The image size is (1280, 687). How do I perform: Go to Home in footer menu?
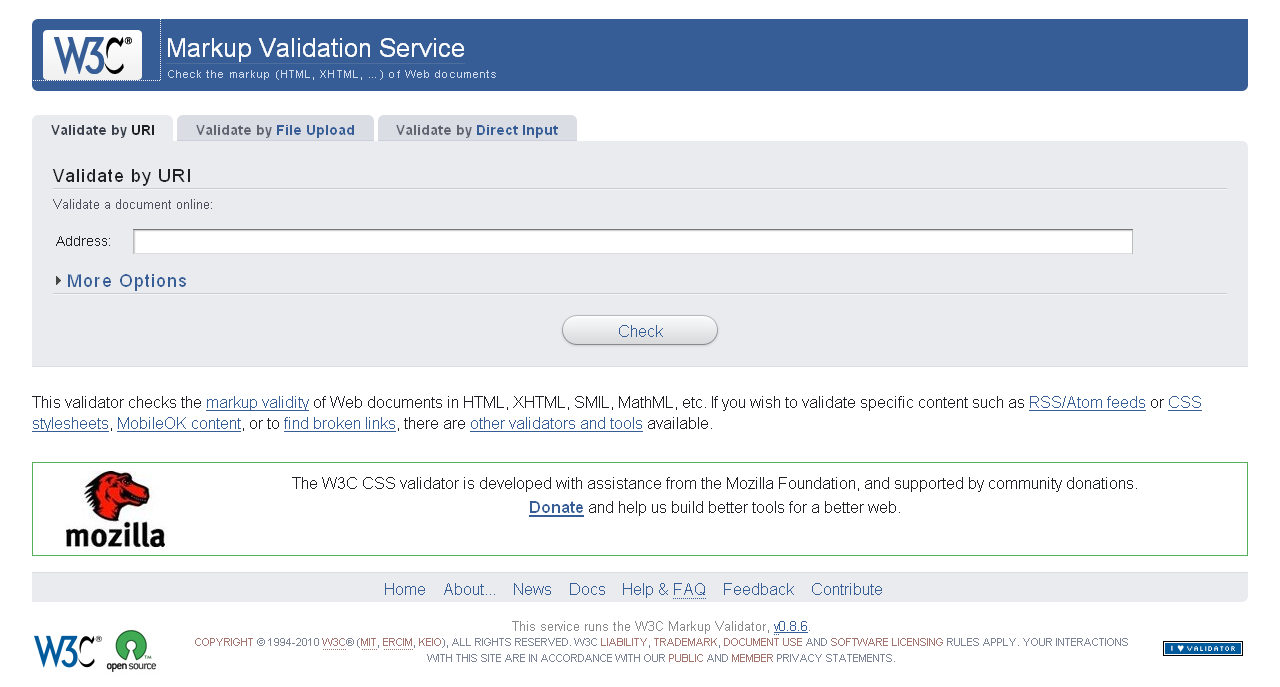pos(405,590)
